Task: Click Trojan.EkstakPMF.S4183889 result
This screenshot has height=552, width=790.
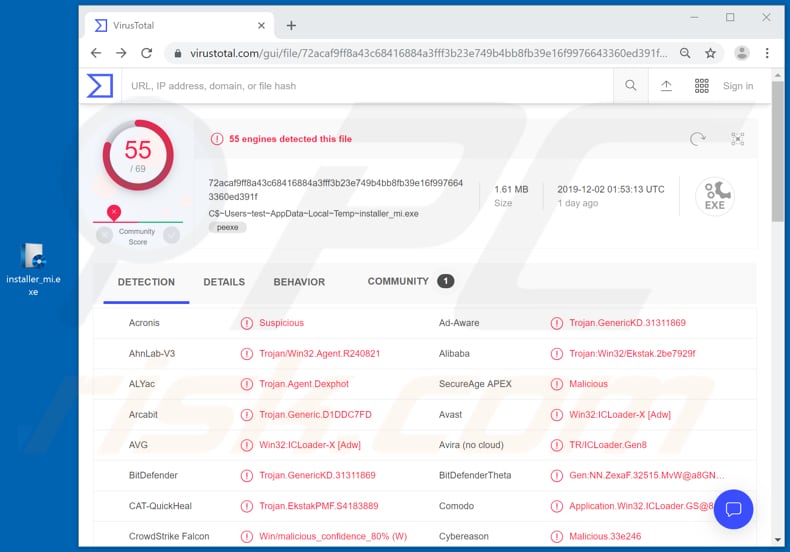Action: 318,506
